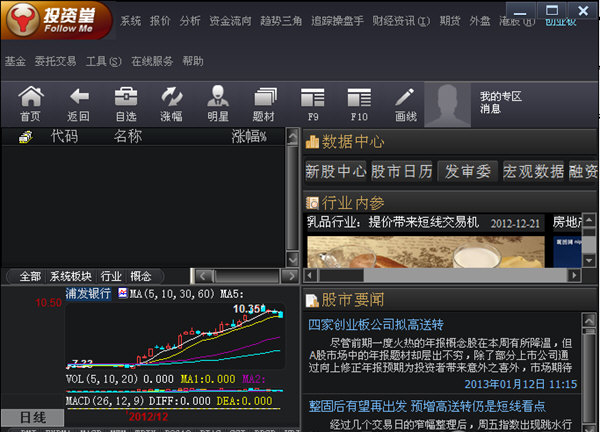Open the 帮助 menu
603x432 pixels.
point(193,61)
